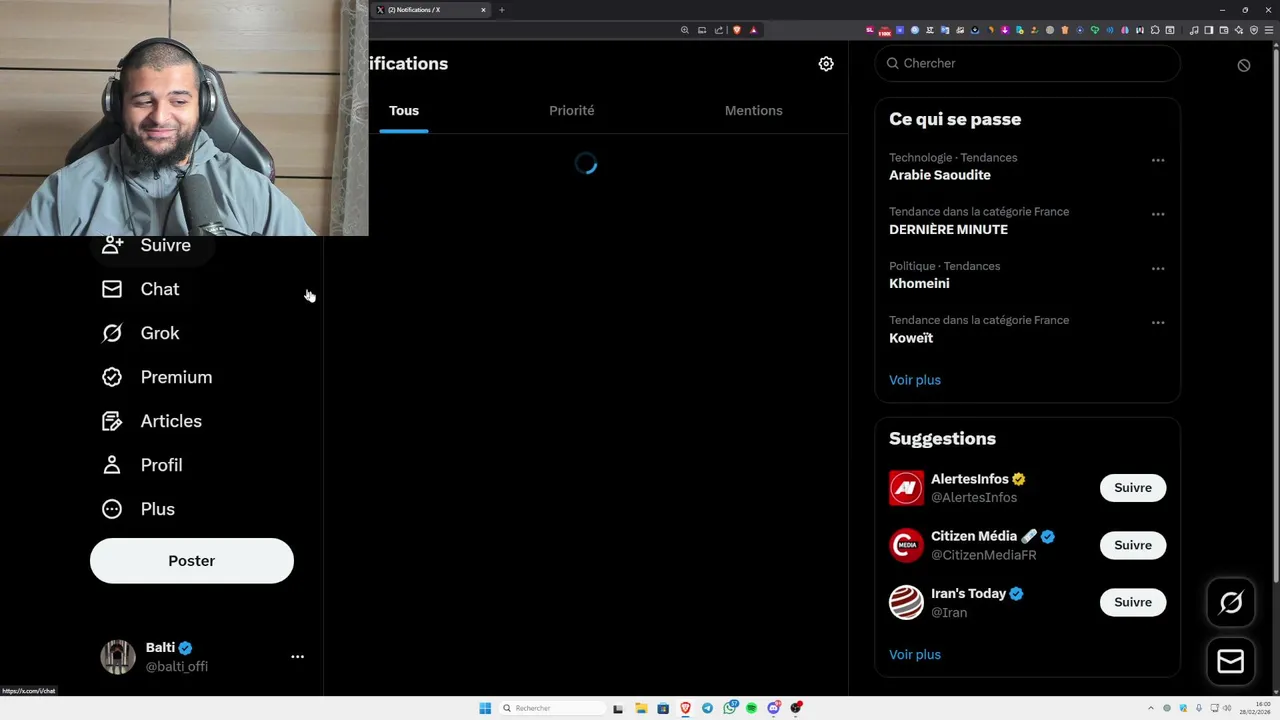Open the floating messages envelope button
The width and height of the screenshot is (1280, 720).
(x=1231, y=661)
